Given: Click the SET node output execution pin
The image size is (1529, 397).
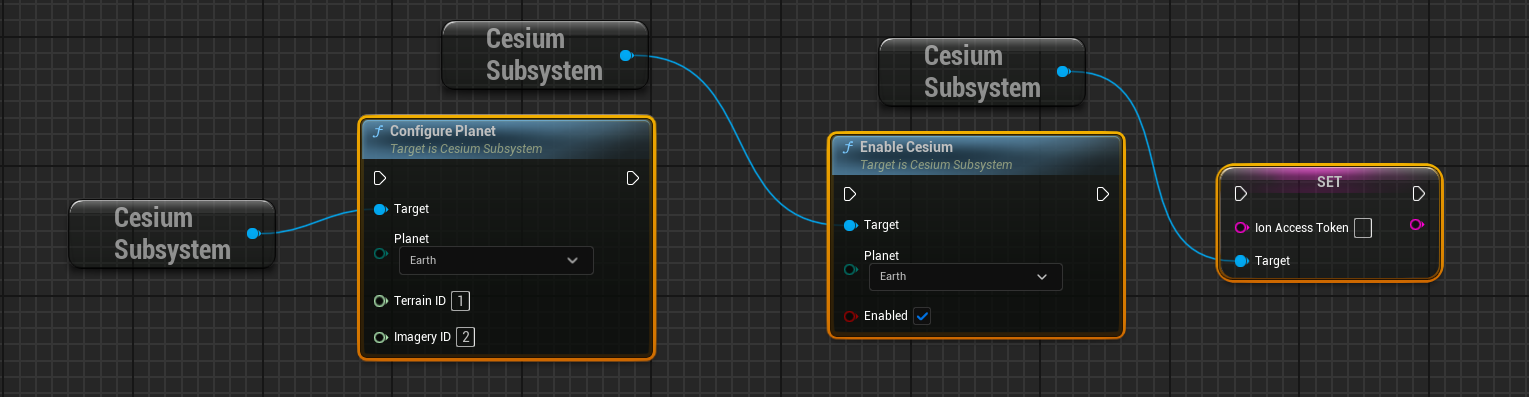Looking at the screenshot, I should coord(1419,193).
